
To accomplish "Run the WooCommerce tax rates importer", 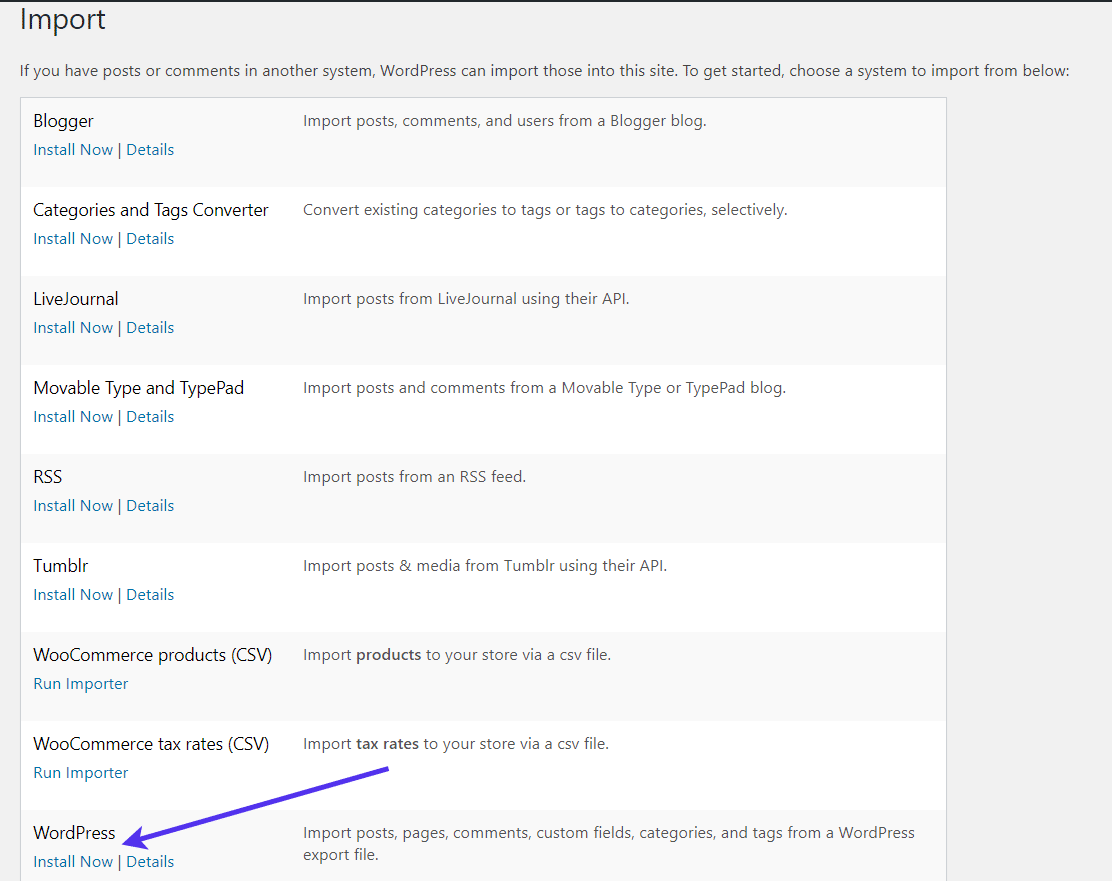I will [80, 772].
